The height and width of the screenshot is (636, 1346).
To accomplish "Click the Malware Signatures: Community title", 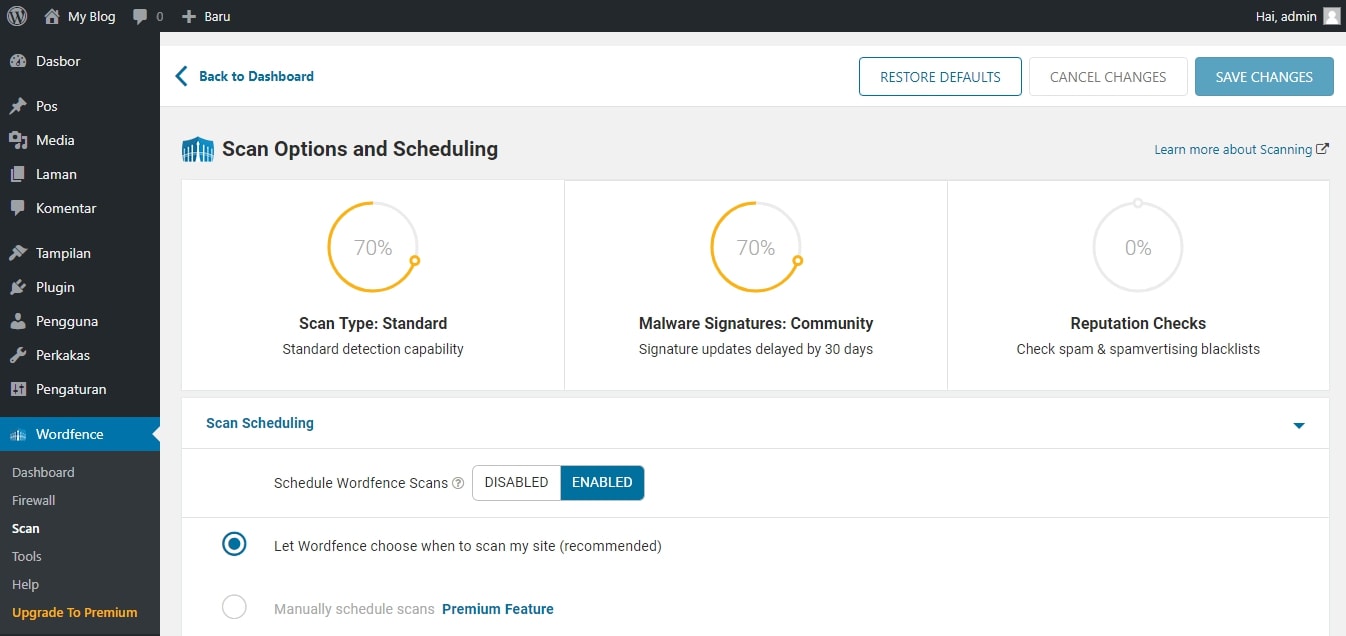I will click(x=756, y=324).
